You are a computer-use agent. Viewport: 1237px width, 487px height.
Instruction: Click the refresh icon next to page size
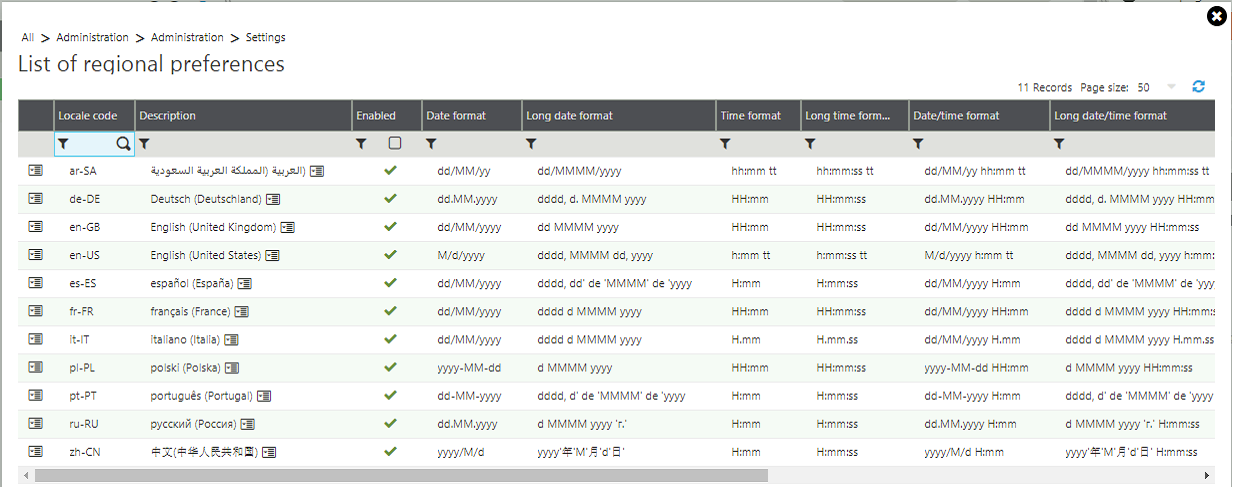(x=1199, y=87)
